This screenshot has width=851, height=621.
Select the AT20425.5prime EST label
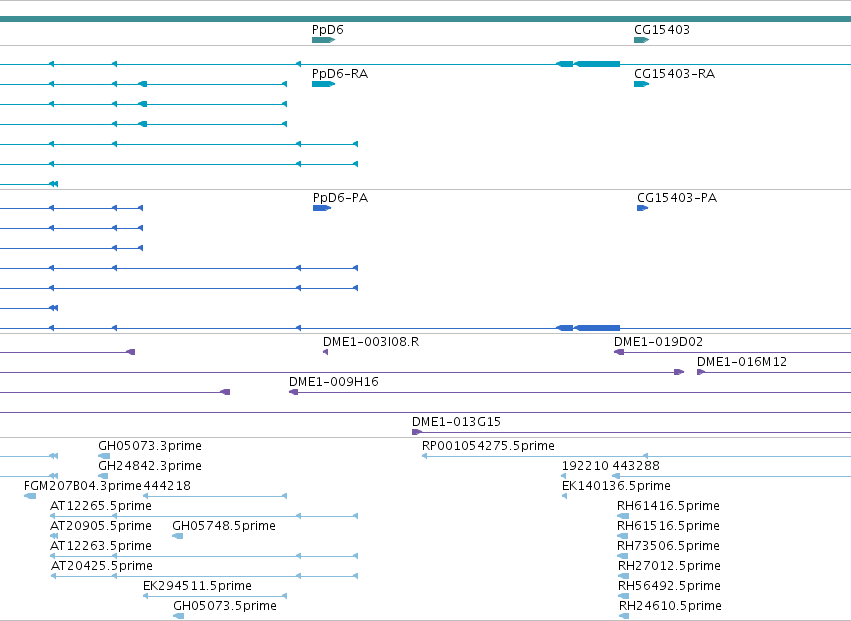102,566
